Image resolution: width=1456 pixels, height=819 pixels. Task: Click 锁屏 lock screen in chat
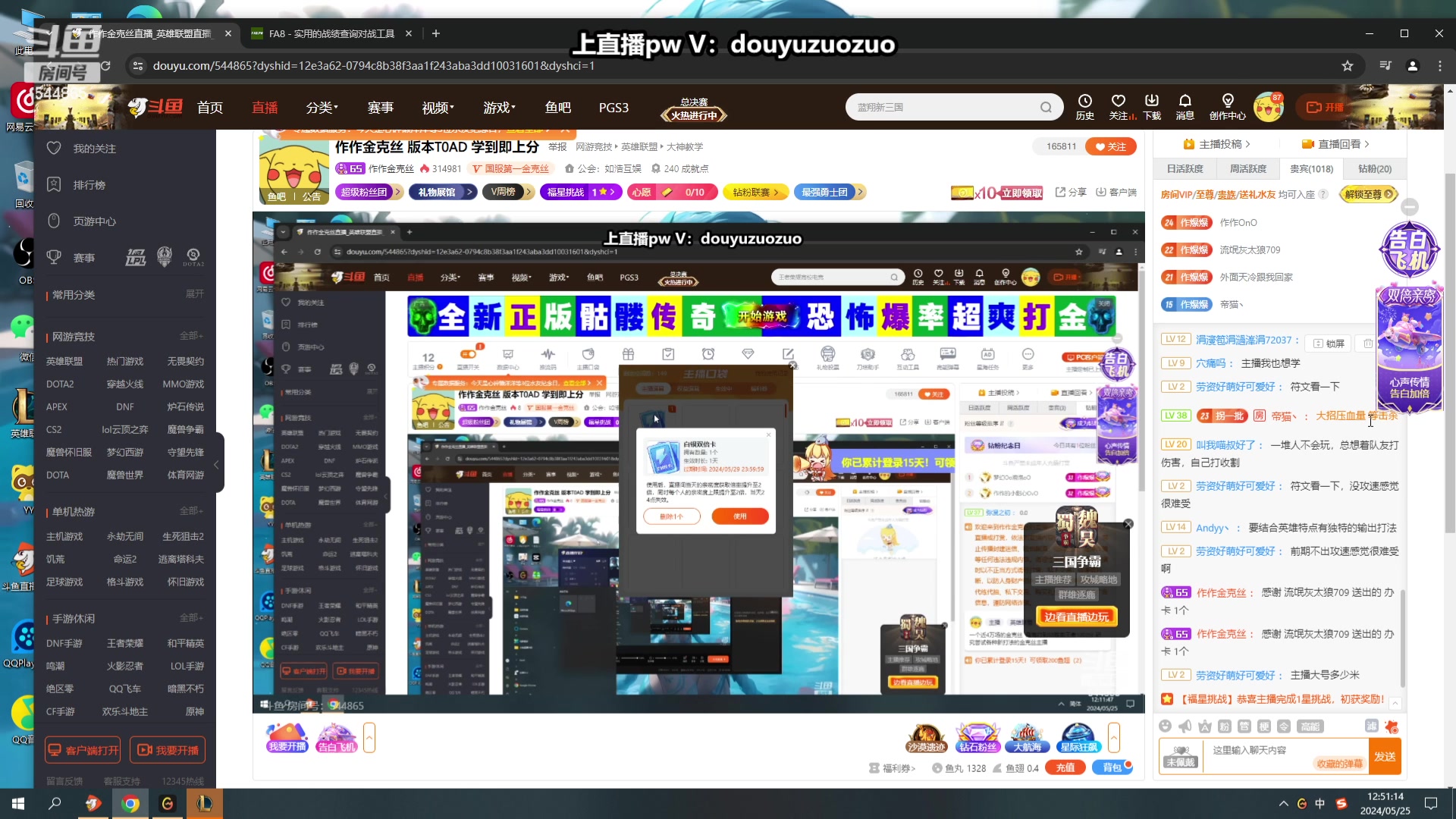1329,344
